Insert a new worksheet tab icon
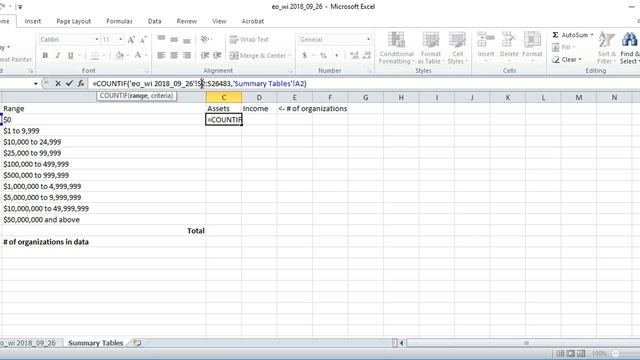 pyautogui.click(x=137, y=343)
